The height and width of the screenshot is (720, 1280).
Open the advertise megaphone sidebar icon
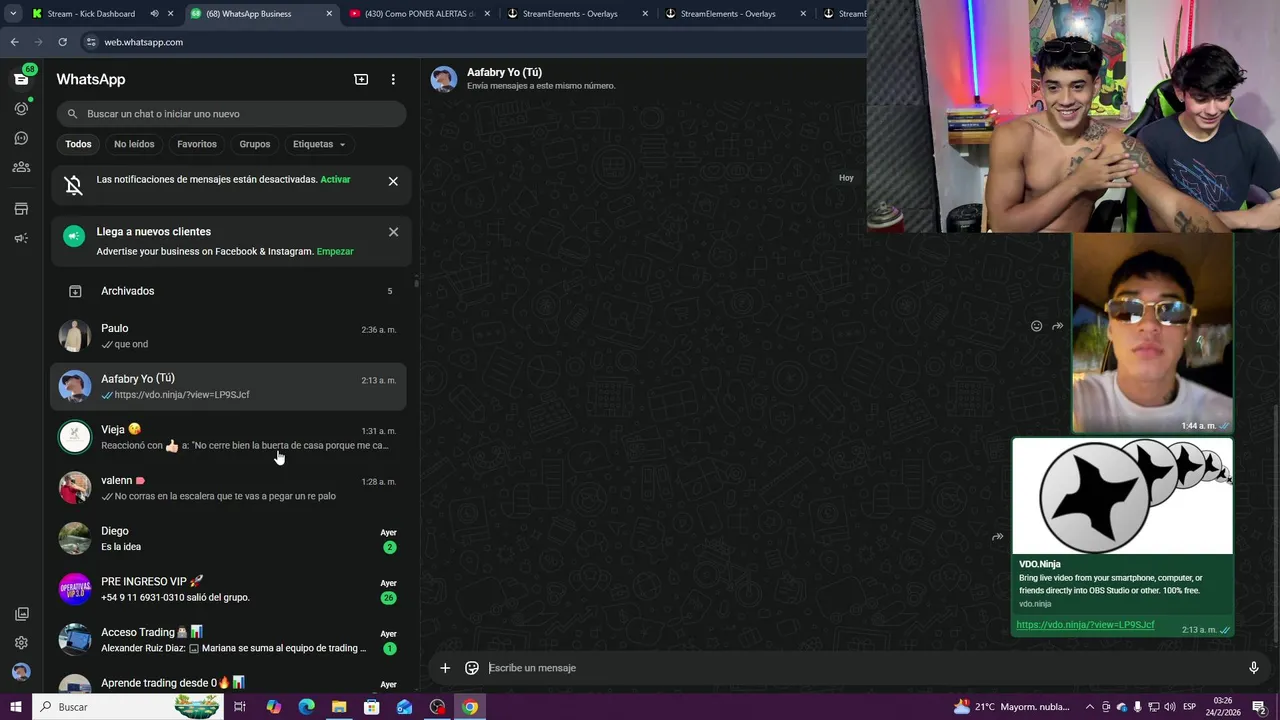pyautogui.click(x=21, y=238)
